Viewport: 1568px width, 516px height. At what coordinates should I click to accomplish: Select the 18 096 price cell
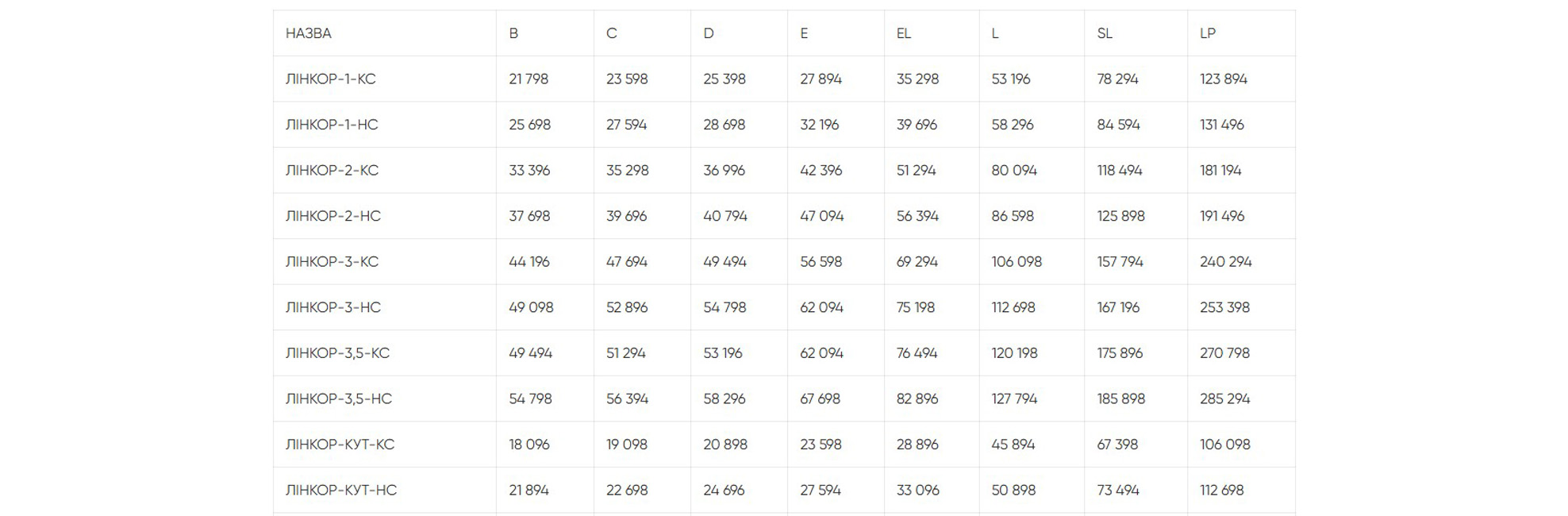click(529, 445)
